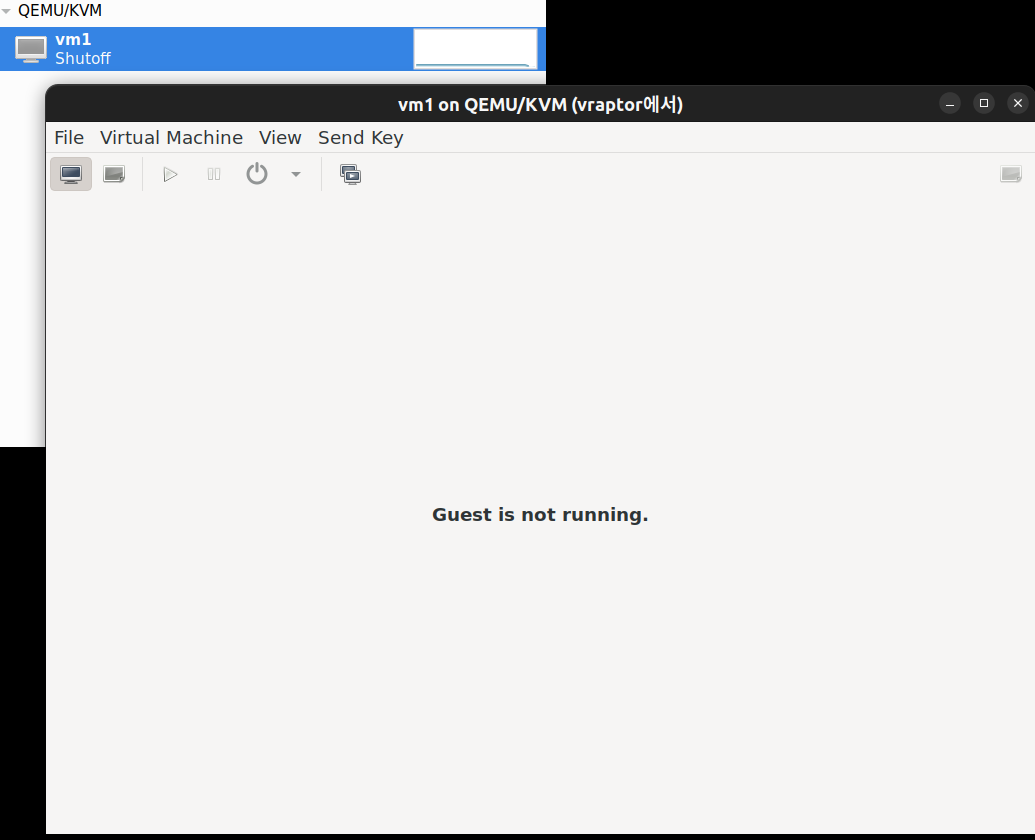
Task: Click the 'Guest is not running.' message
Action: 540,515
